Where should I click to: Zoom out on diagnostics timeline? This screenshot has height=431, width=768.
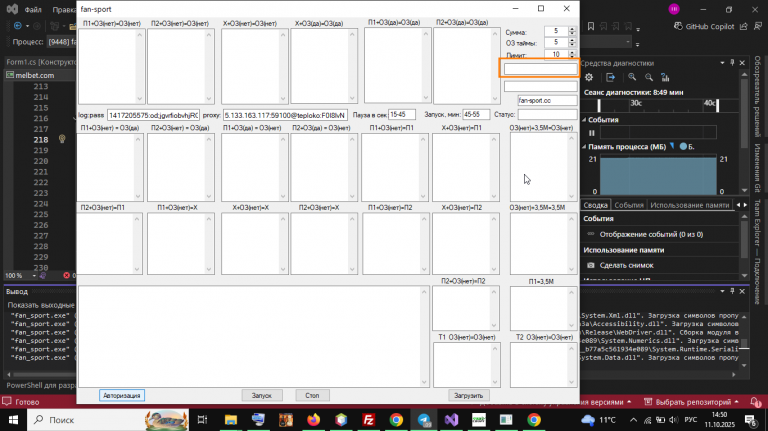[x=649, y=77]
